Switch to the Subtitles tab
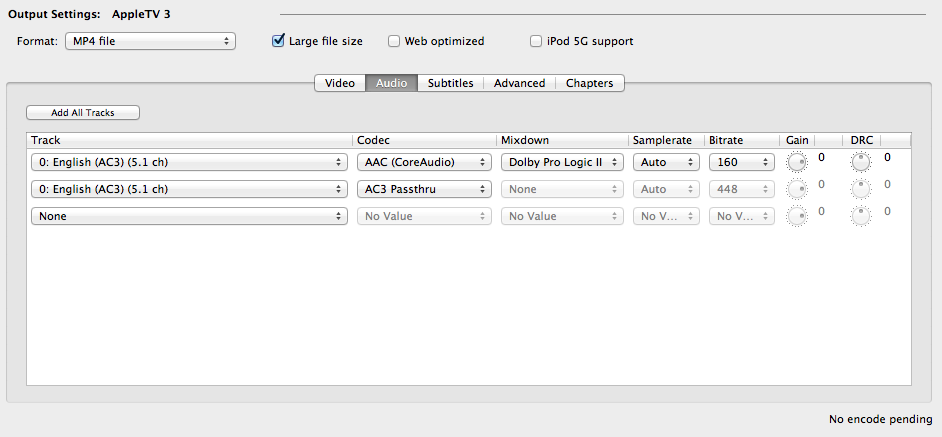This screenshot has width=942, height=437. point(450,83)
